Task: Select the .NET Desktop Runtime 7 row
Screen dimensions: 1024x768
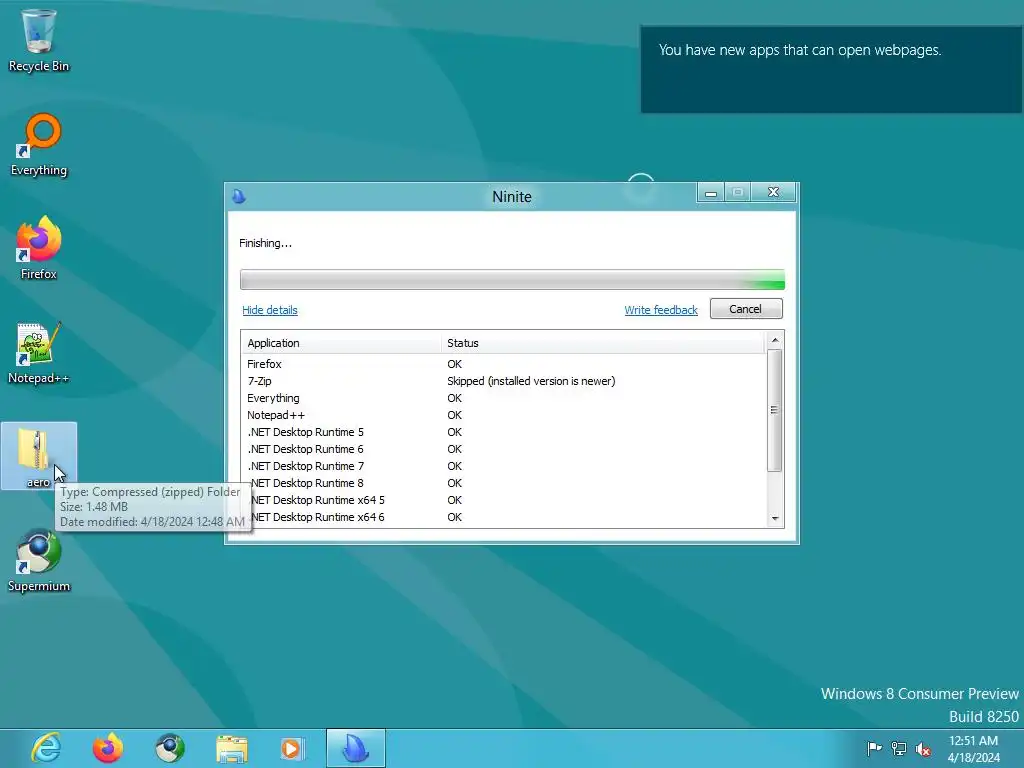Action: point(503,466)
